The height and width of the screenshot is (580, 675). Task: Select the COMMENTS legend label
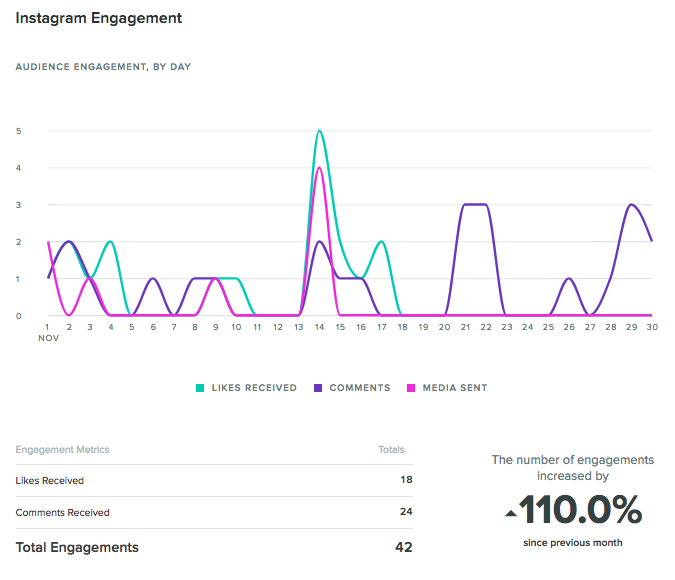click(x=360, y=388)
